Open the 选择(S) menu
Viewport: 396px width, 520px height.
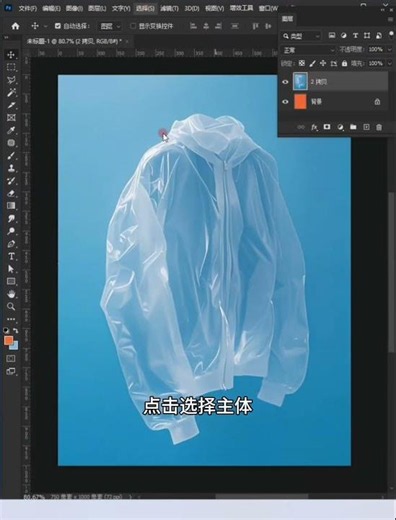pos(145,8)
